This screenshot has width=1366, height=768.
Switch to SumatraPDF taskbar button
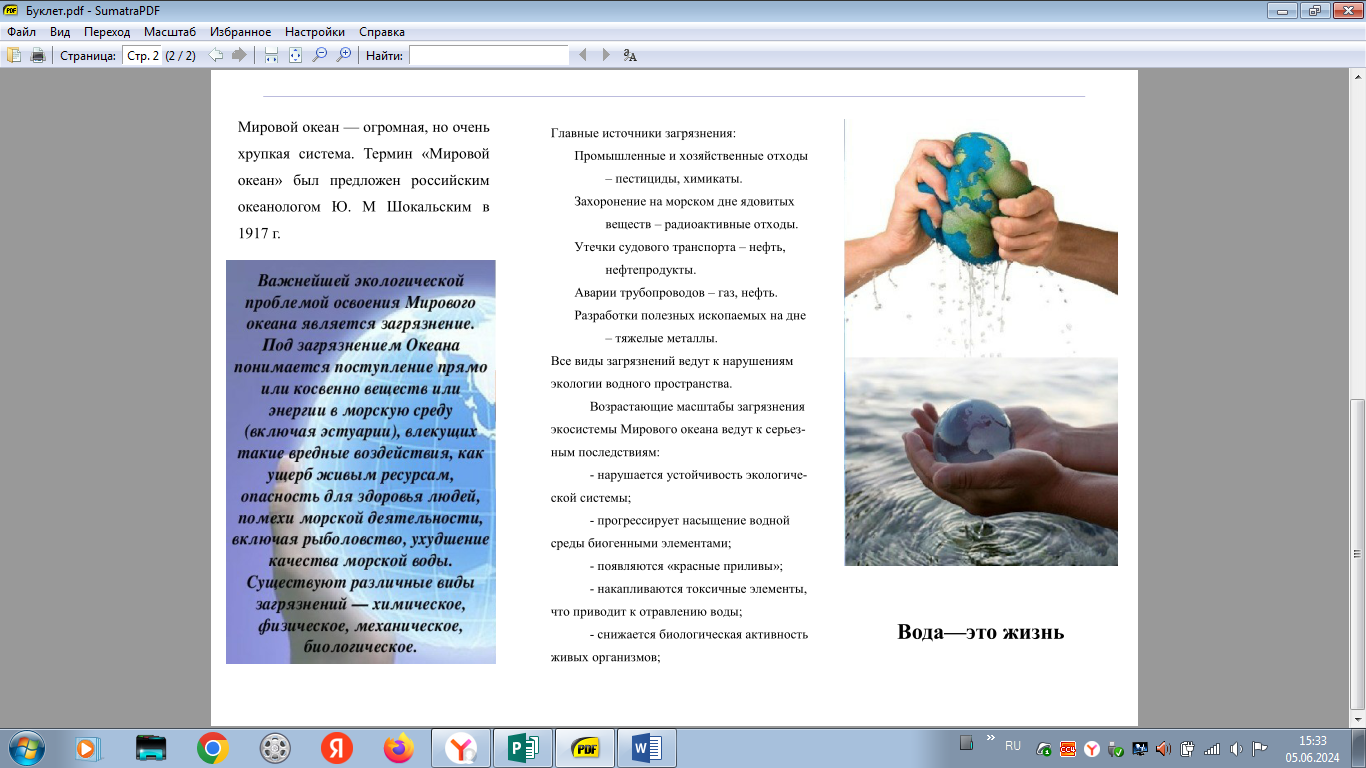tap(585, 748)
